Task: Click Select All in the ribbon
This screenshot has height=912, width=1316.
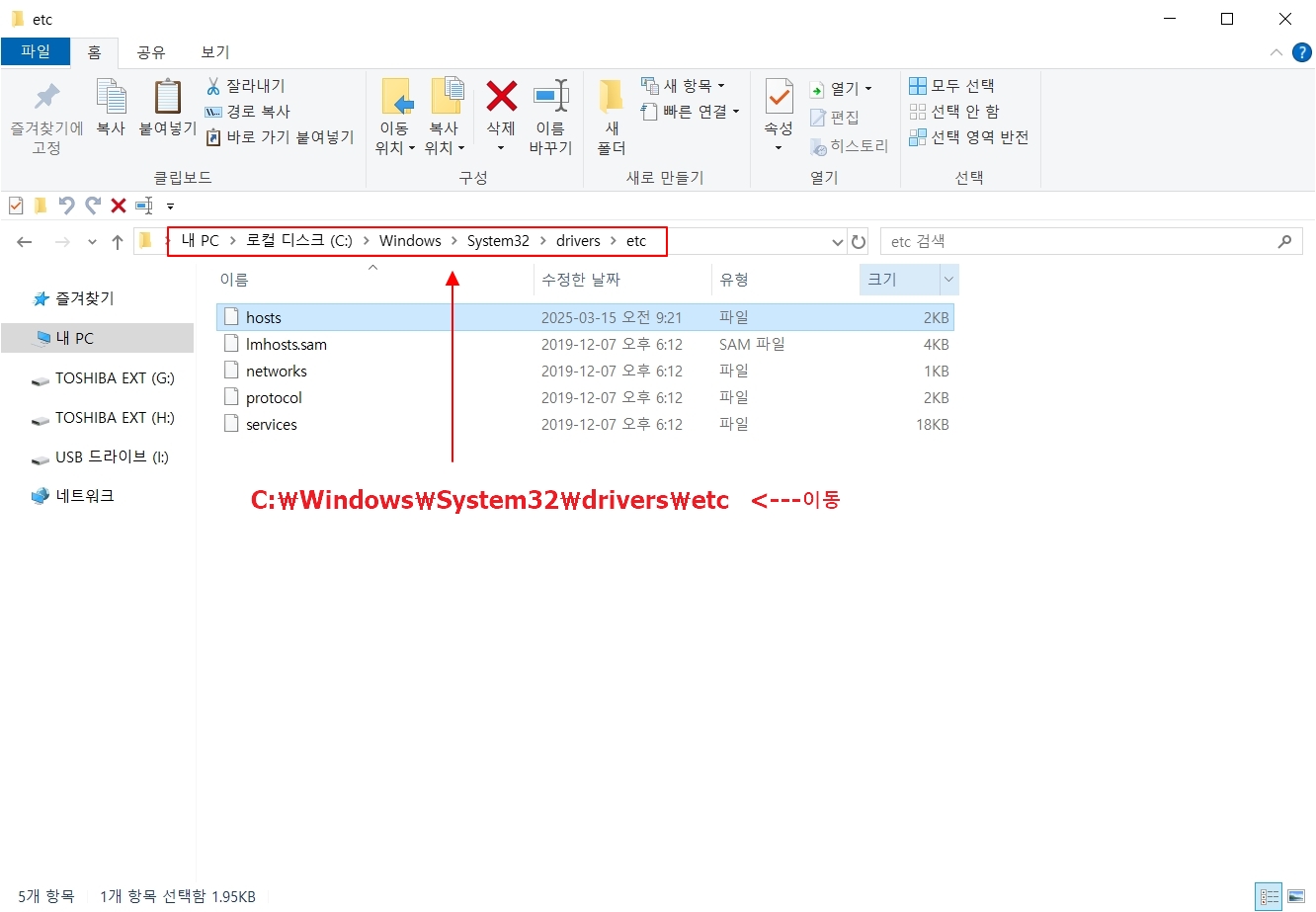Action: [x=952, y=86]
